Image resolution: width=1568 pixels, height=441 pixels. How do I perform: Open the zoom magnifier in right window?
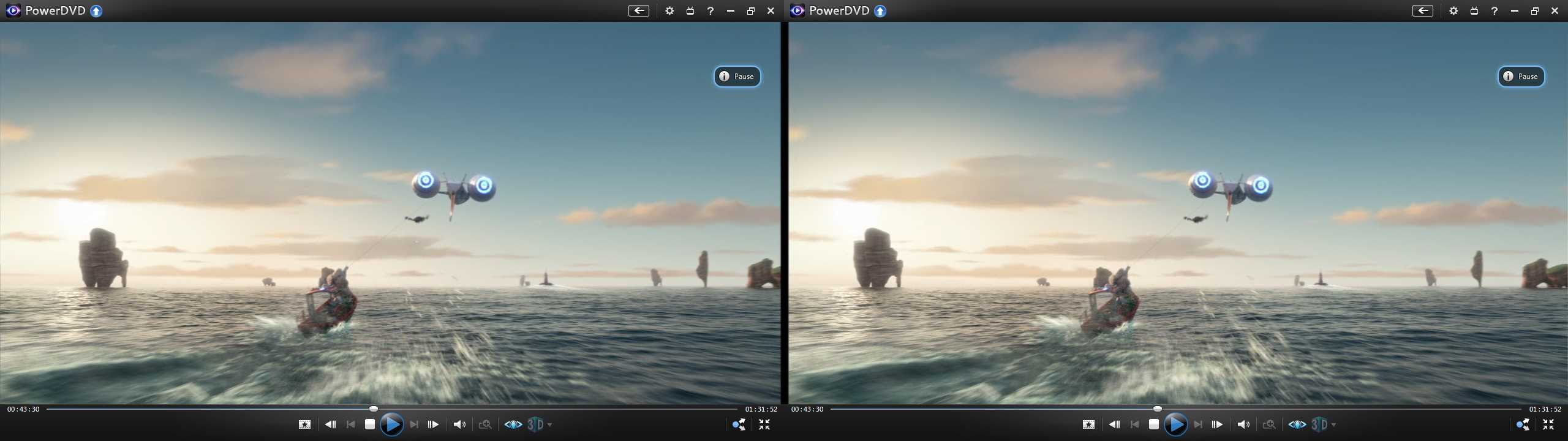point(1269,424)
